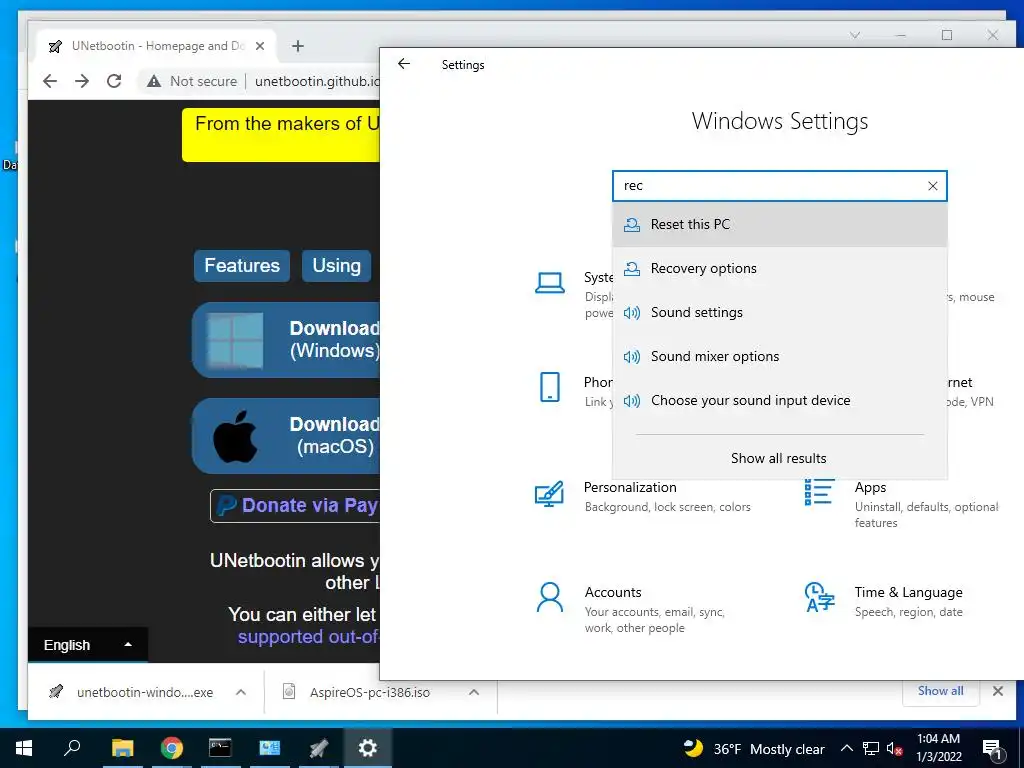This screenshot has height=768, width=1024.
Task: Open the Personalization settings icon
Action: pyautogui.click(x=549, y=494)
